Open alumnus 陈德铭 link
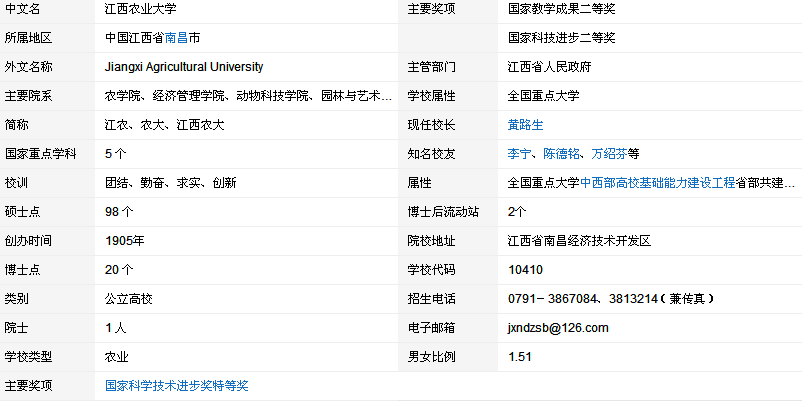812x407 pixels. point(561,154)
